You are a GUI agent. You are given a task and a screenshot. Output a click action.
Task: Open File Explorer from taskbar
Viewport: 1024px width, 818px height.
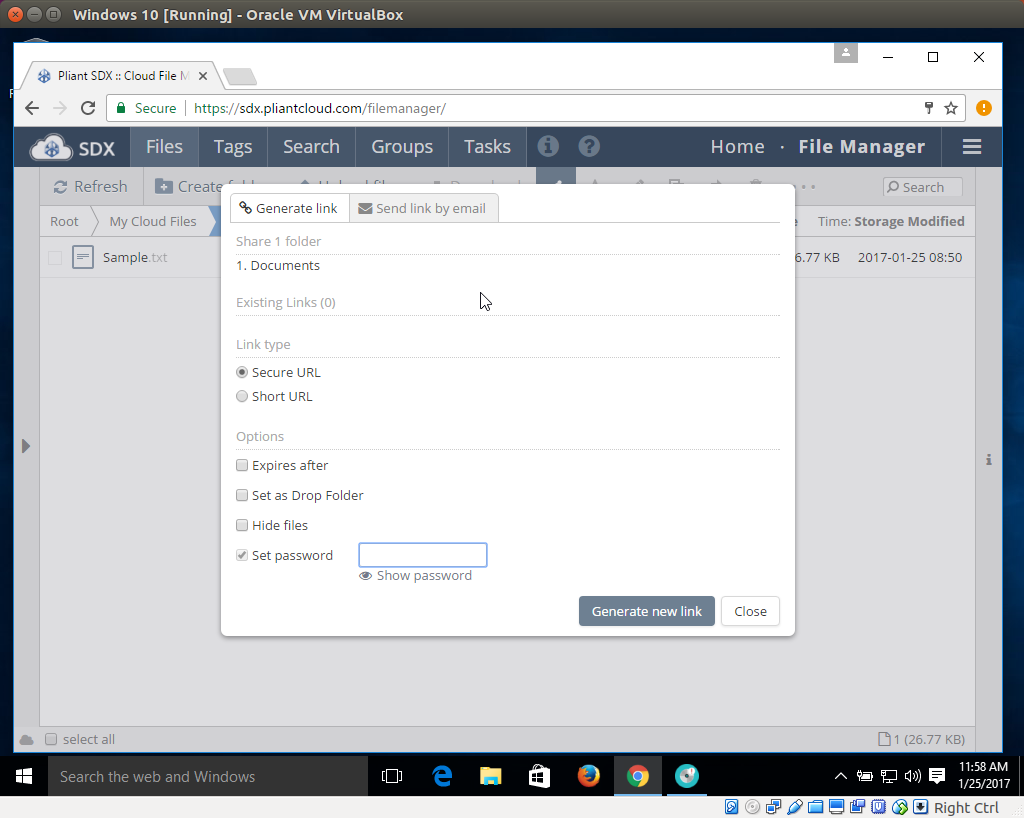point(490,776)
